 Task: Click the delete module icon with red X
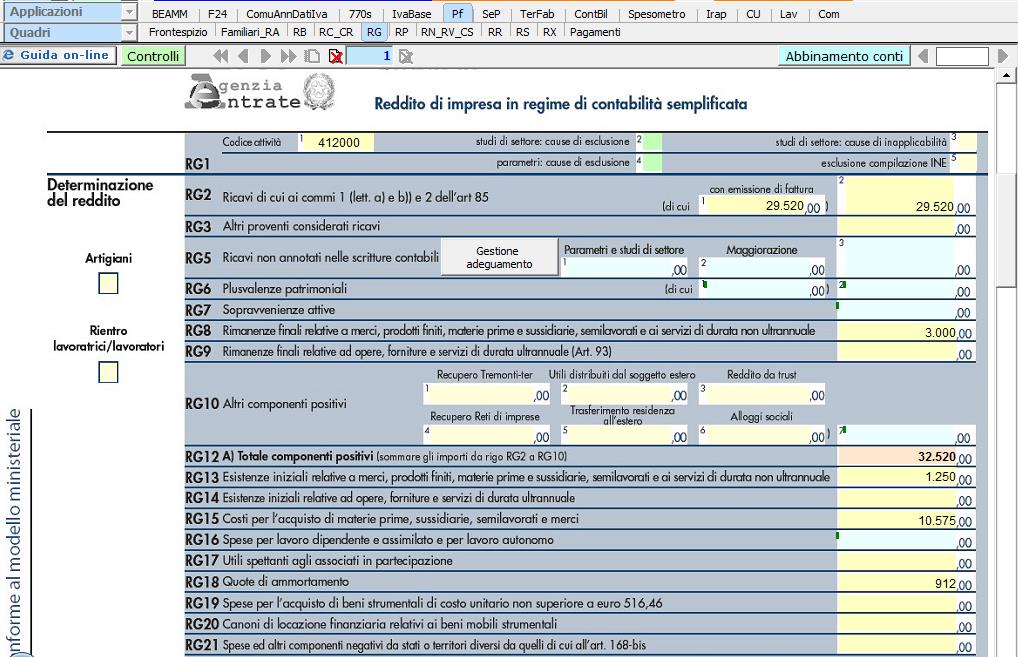(336, 56)
